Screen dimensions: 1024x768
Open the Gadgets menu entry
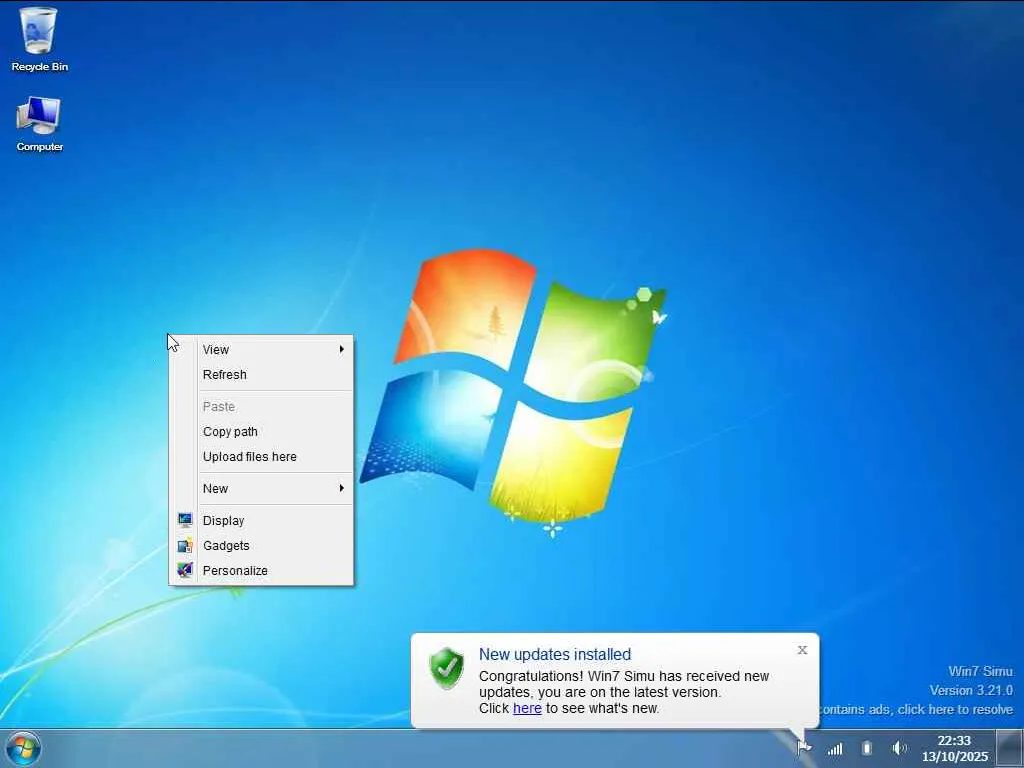261,545
